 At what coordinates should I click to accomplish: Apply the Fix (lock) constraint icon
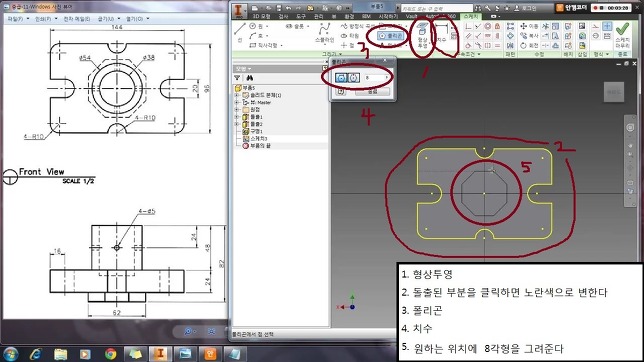(497, 27)
